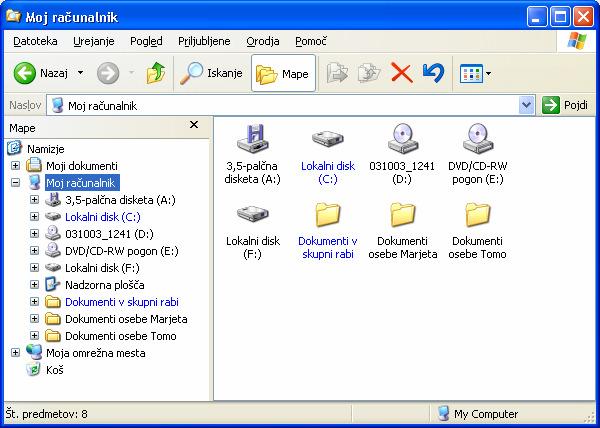Select the floppy drive (A:) icon
The image size is (600, 428).
(253, 138)
